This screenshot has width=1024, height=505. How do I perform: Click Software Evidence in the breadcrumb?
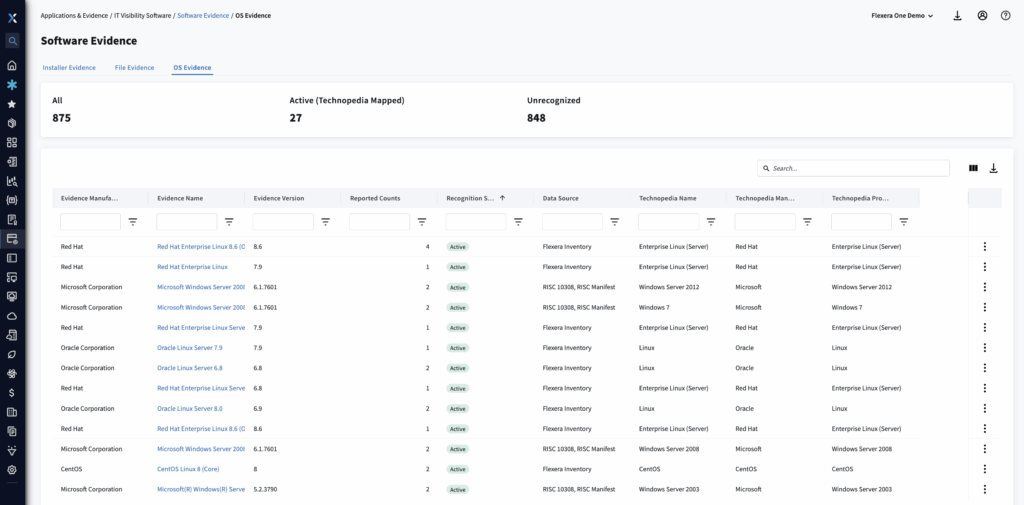click(203, 16)
